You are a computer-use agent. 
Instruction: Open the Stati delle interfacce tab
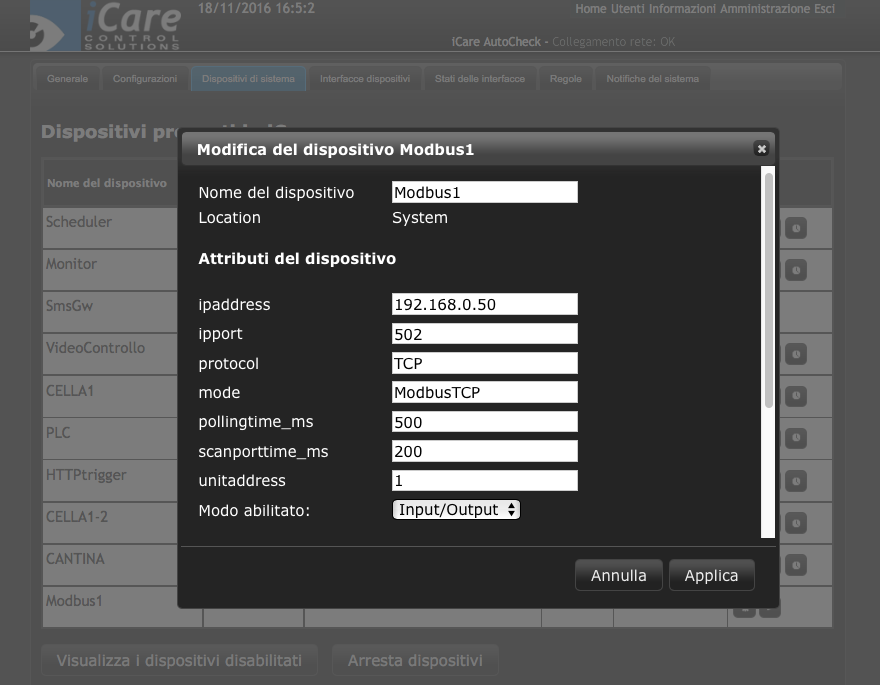pos(480,79)
